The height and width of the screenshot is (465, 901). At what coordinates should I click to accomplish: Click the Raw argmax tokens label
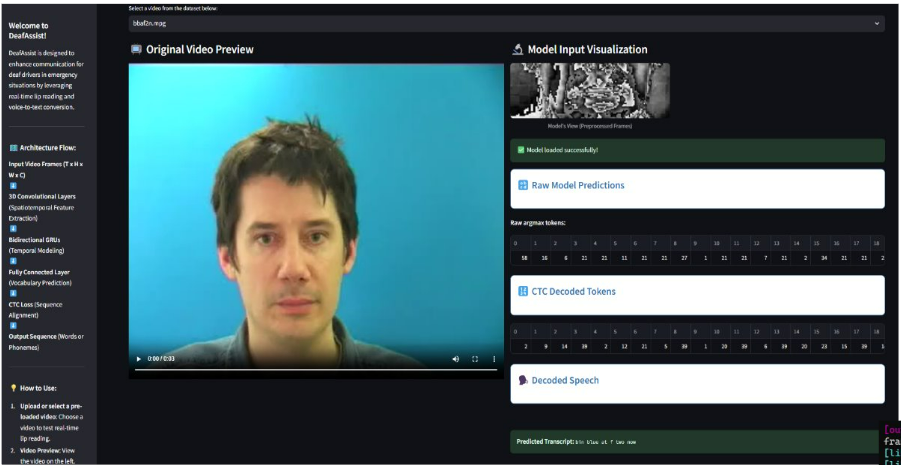pyautogui.click(x=538, y=222)
